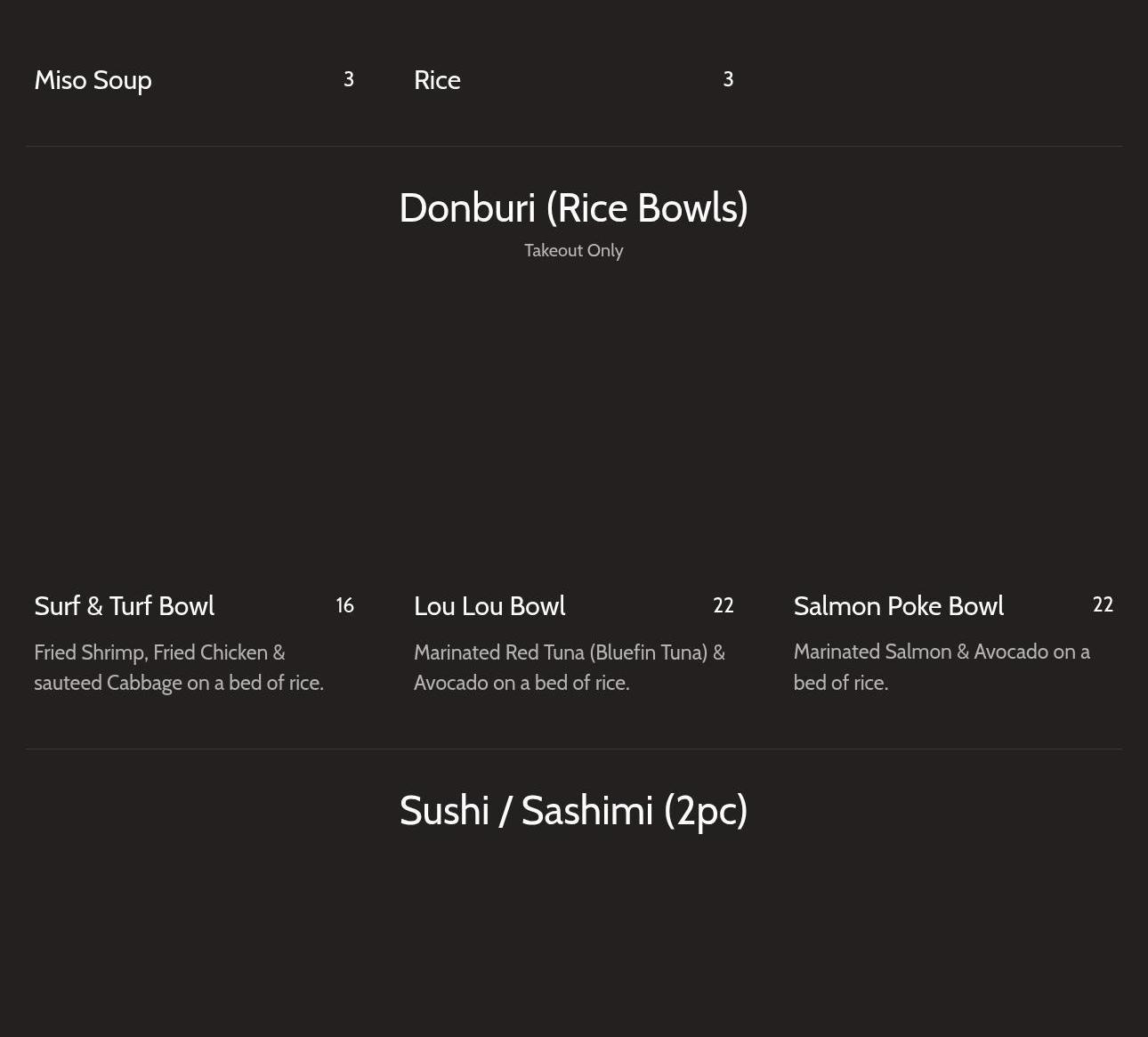Click the Lou Lou Bowl description
The height and width of the screenshot is (1037, 1148).
click(x=569, y=668)
